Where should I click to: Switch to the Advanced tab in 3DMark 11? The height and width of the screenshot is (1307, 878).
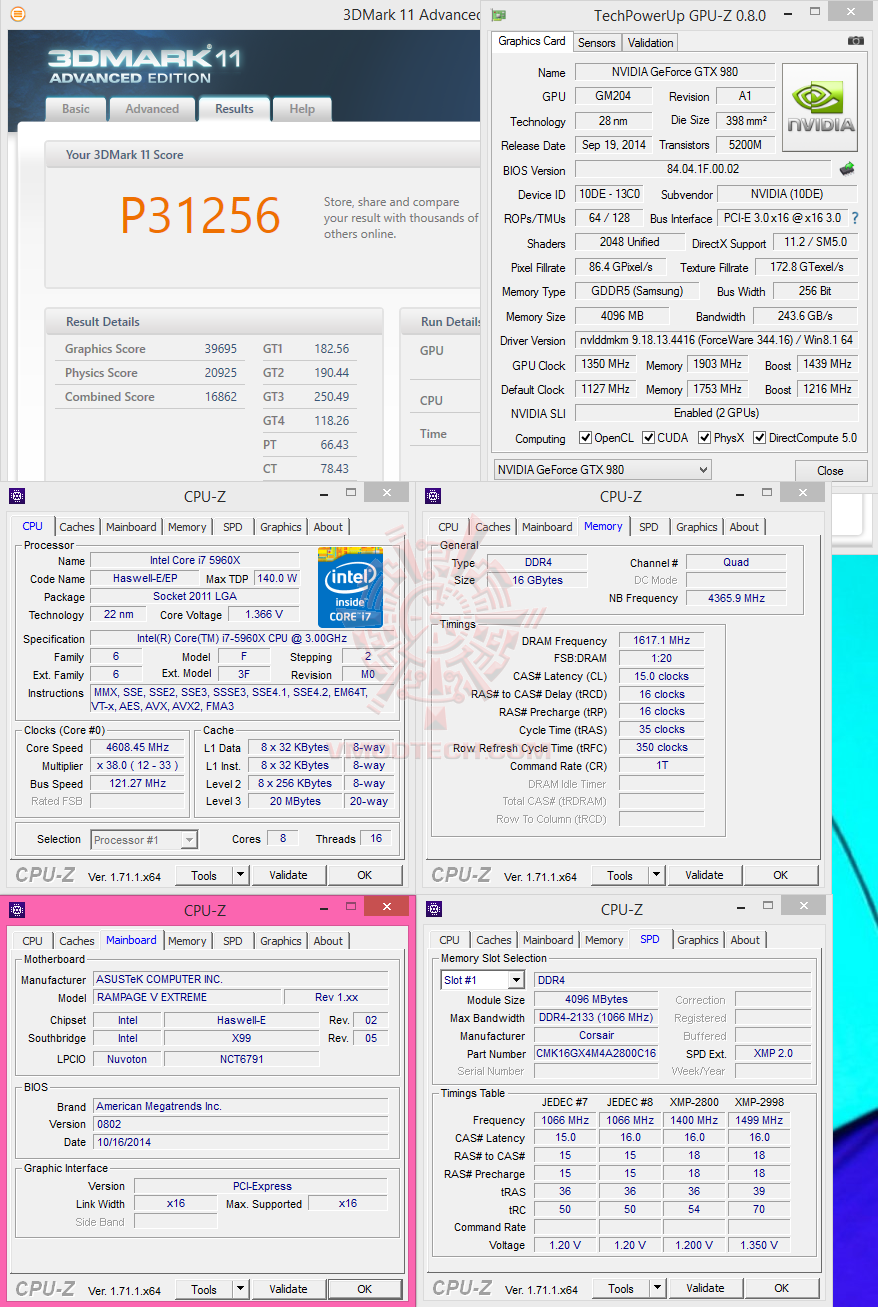coord(152,109)
